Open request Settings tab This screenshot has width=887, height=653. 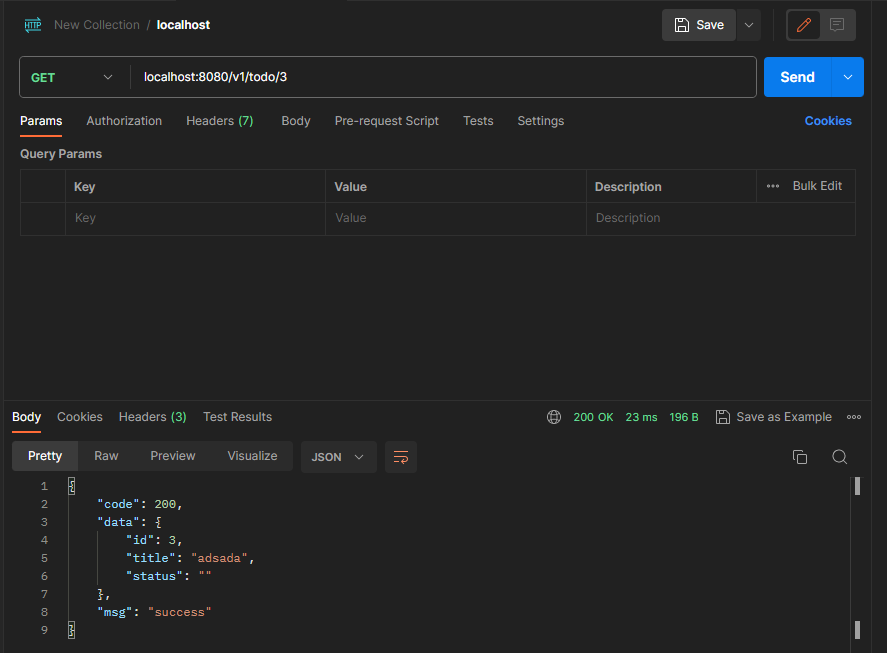coord(540,121)
